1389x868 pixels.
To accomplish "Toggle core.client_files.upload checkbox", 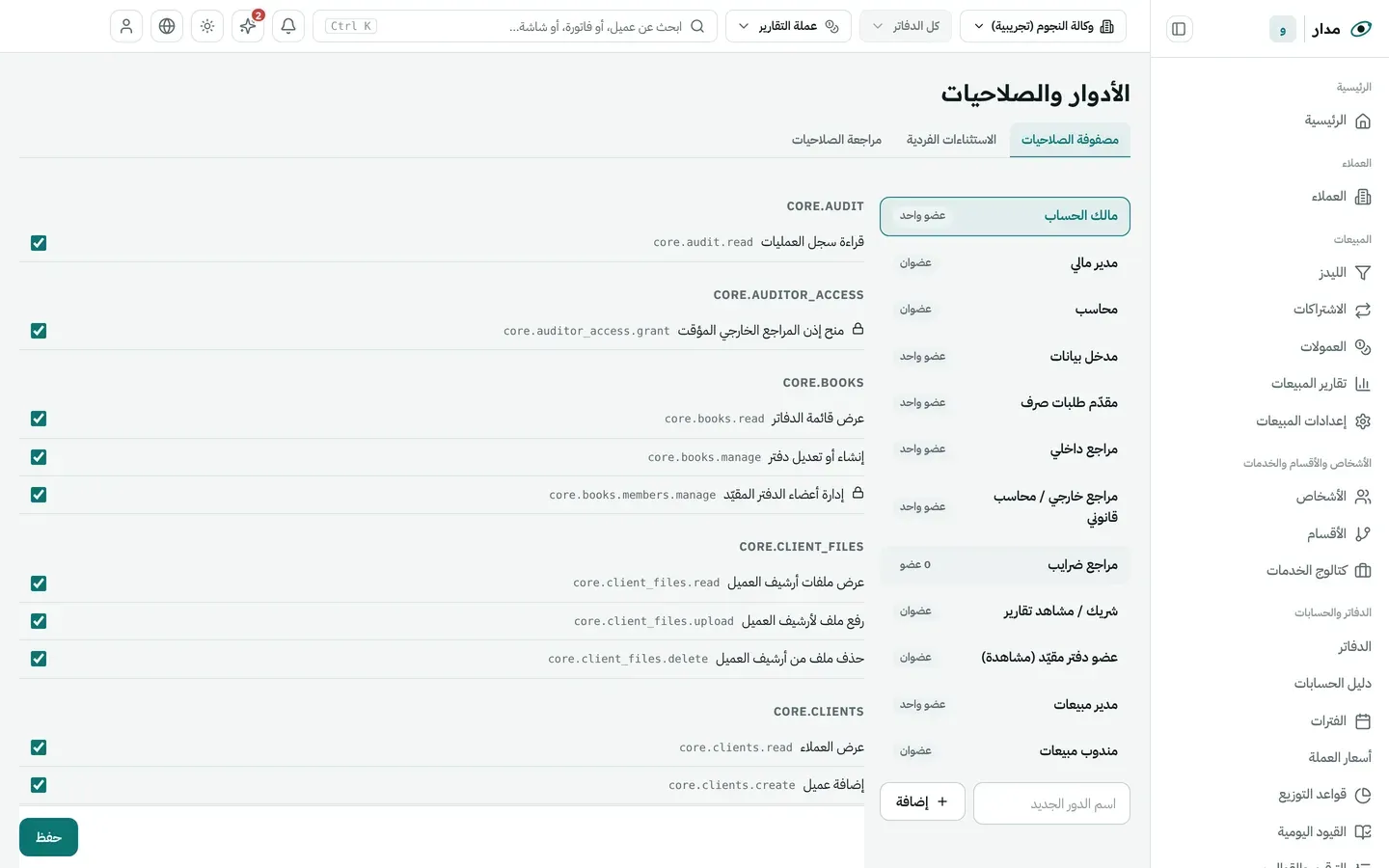I will (x=39, y=621).
